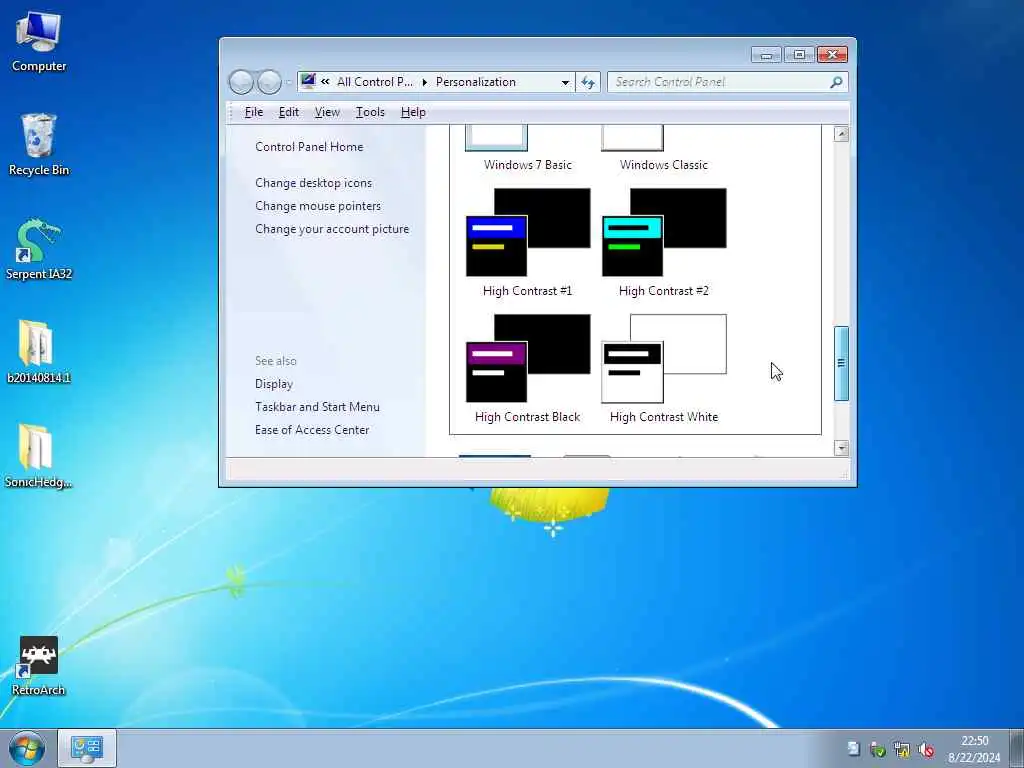Click the Control Panel taskbar button

[87, 748]
